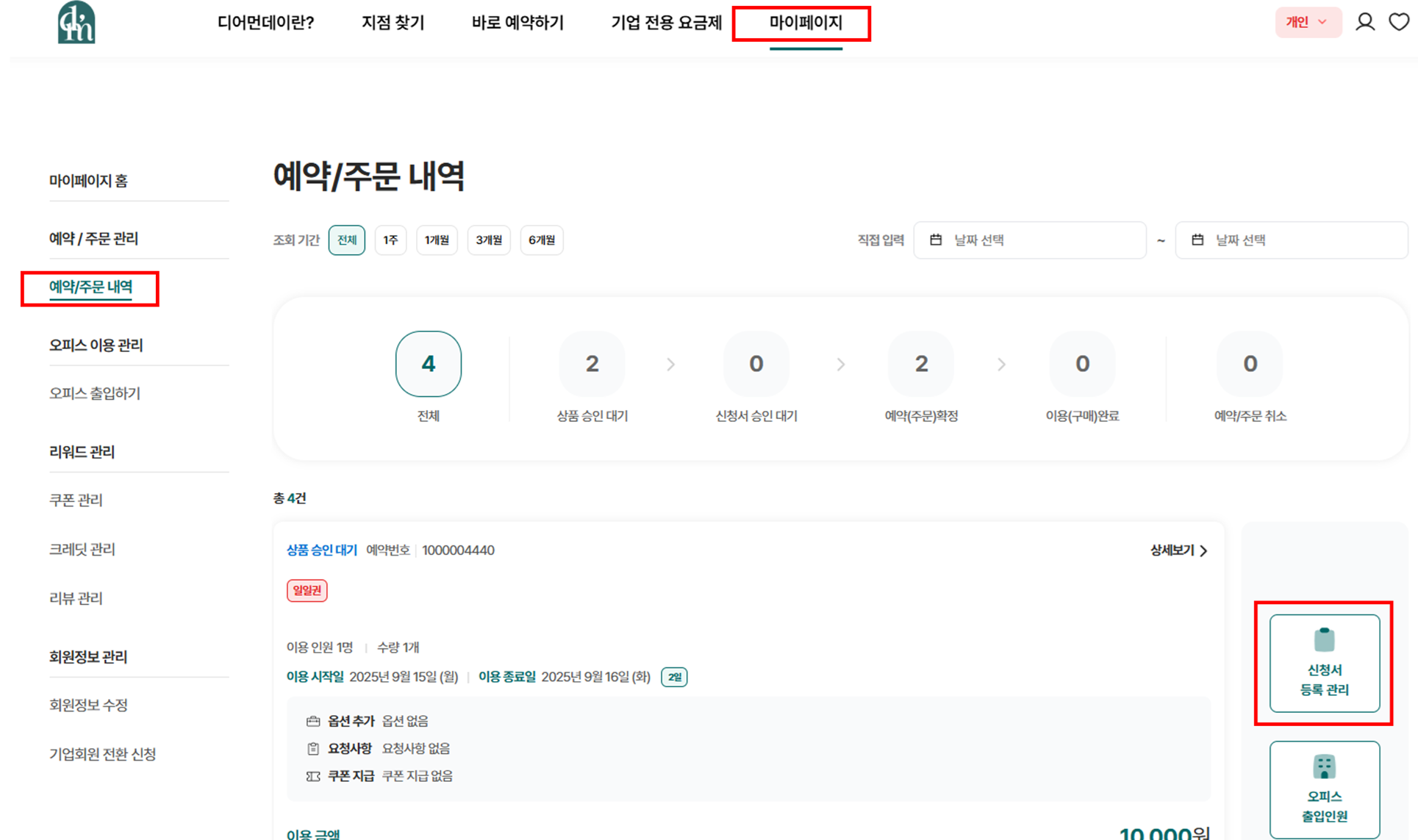Open the 지점 찾기 menu
Image resolution: width=1418 pixels, height=840 pixels.
pyautogui.click(x=393, y=23)
